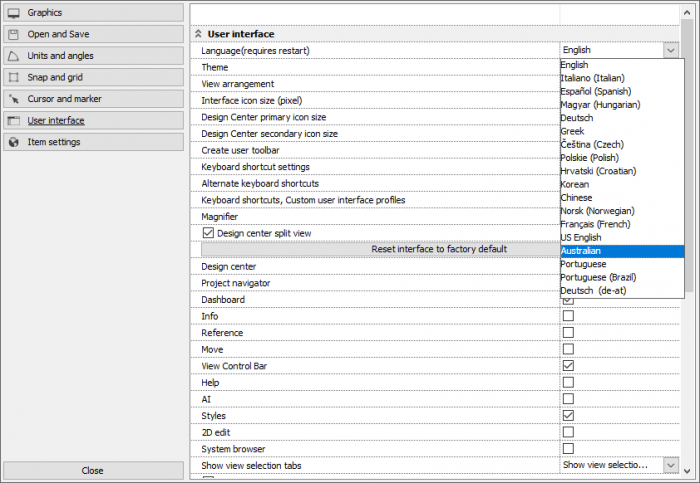This screenshot has height=483, width=700.
Task: Click the Item settings globe icon
Action: tap(14, 142)
